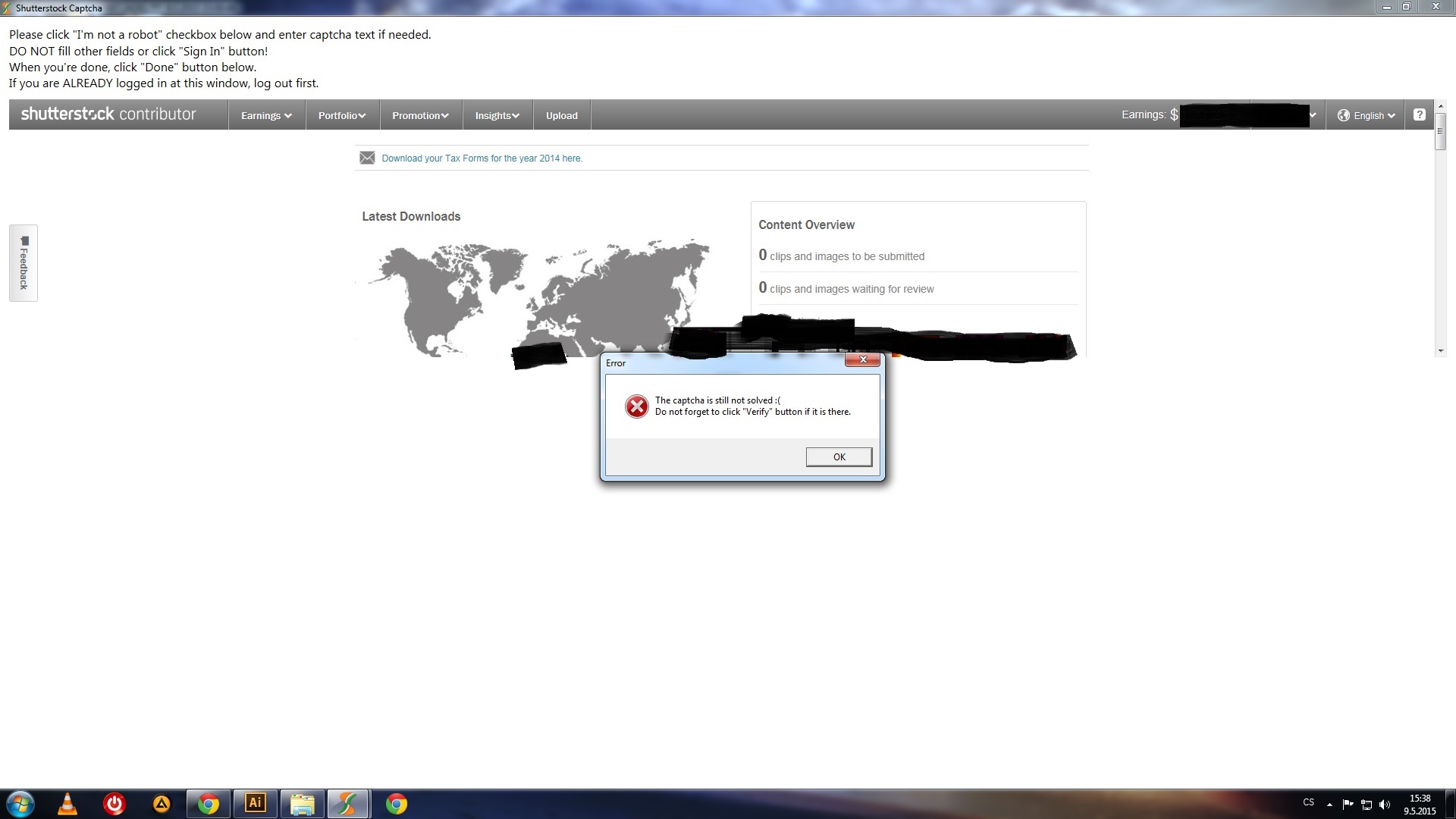Select clips and images to be submitted

pyautogui.click(x=842, y=256)
